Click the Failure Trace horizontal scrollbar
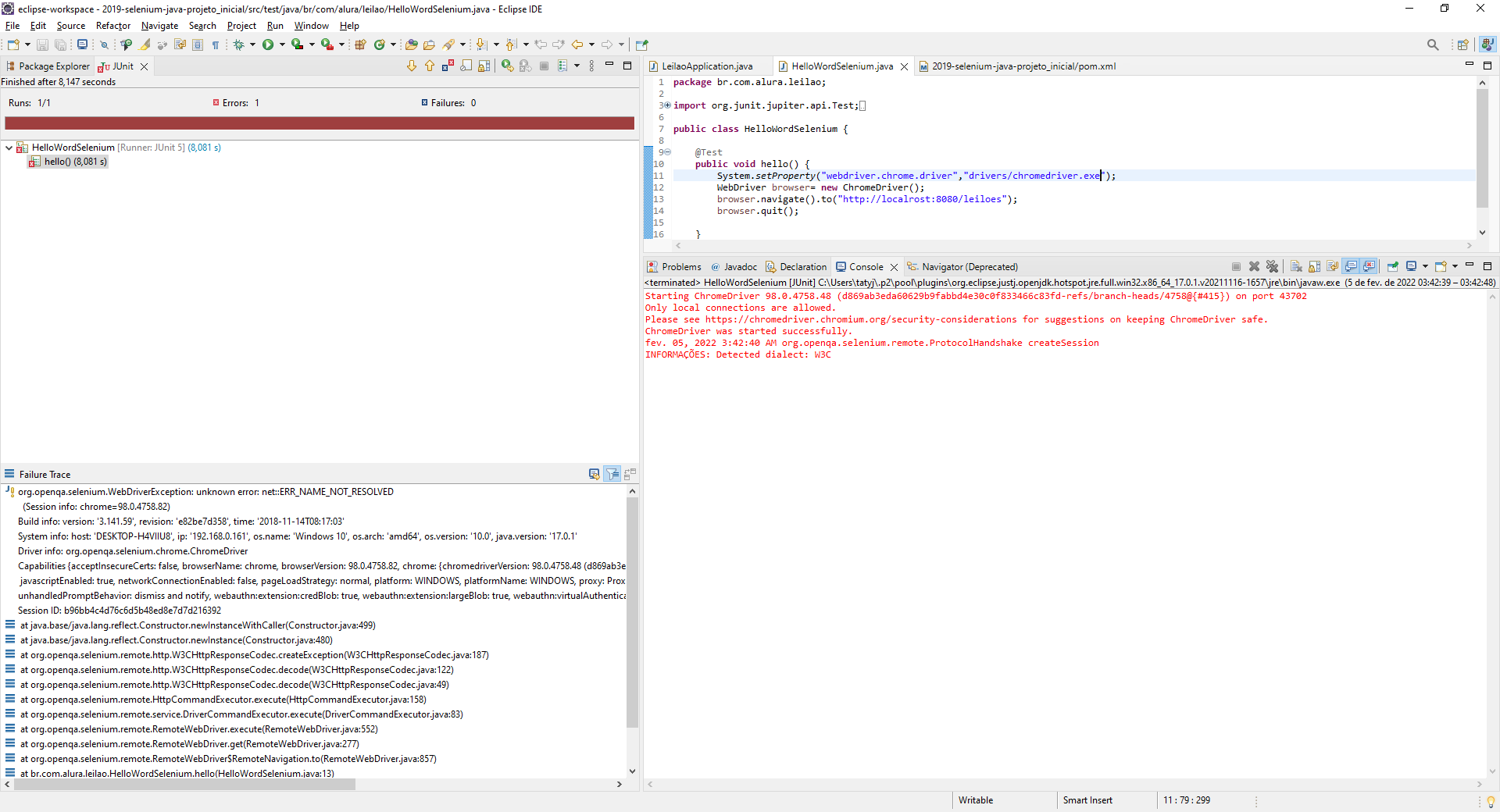The height and width of the screenshot is (812, 1500). [x=184, y=785]
